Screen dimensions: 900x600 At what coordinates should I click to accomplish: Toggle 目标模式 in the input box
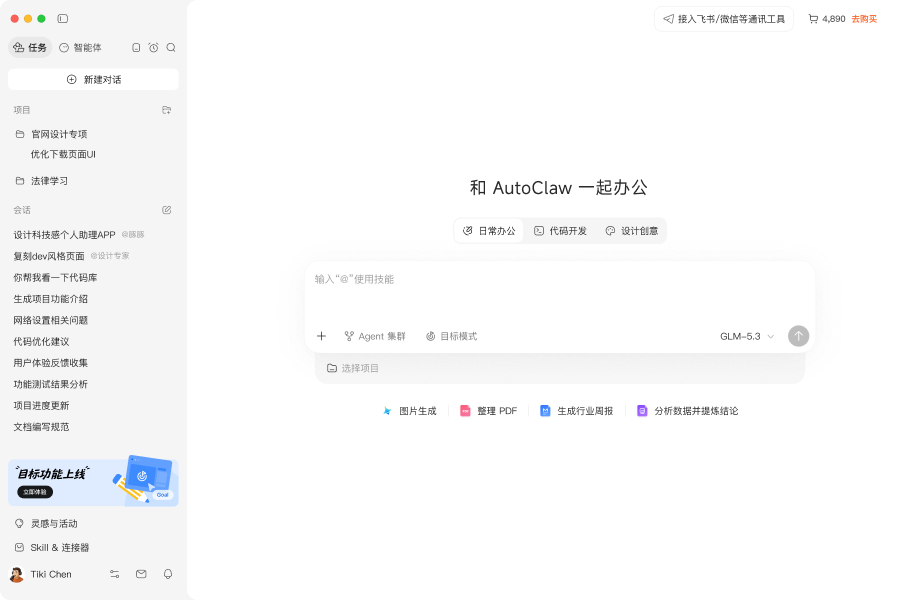pyautogui.click(x=451, y=336)
